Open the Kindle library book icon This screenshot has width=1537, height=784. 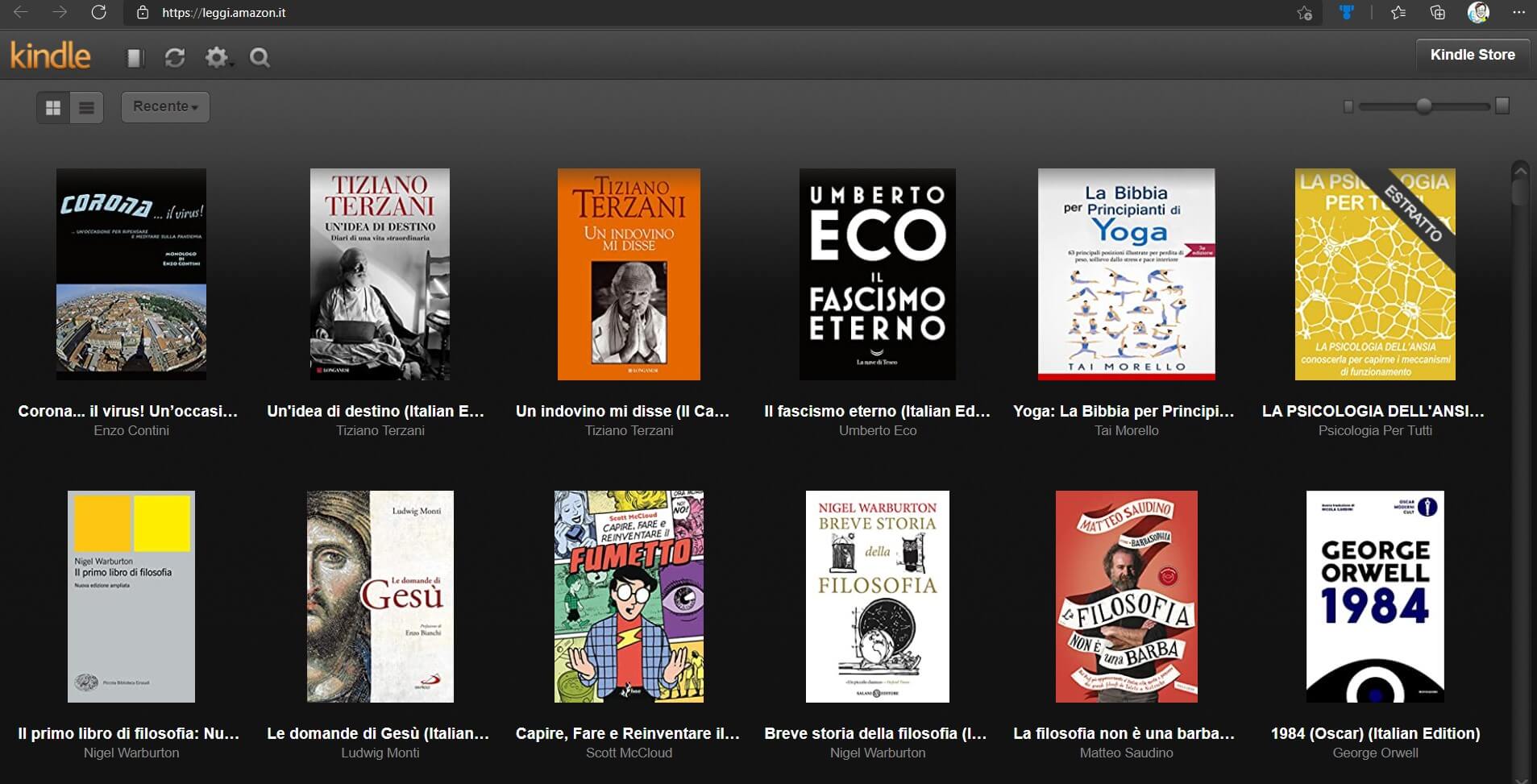click(x=135, y=57)
